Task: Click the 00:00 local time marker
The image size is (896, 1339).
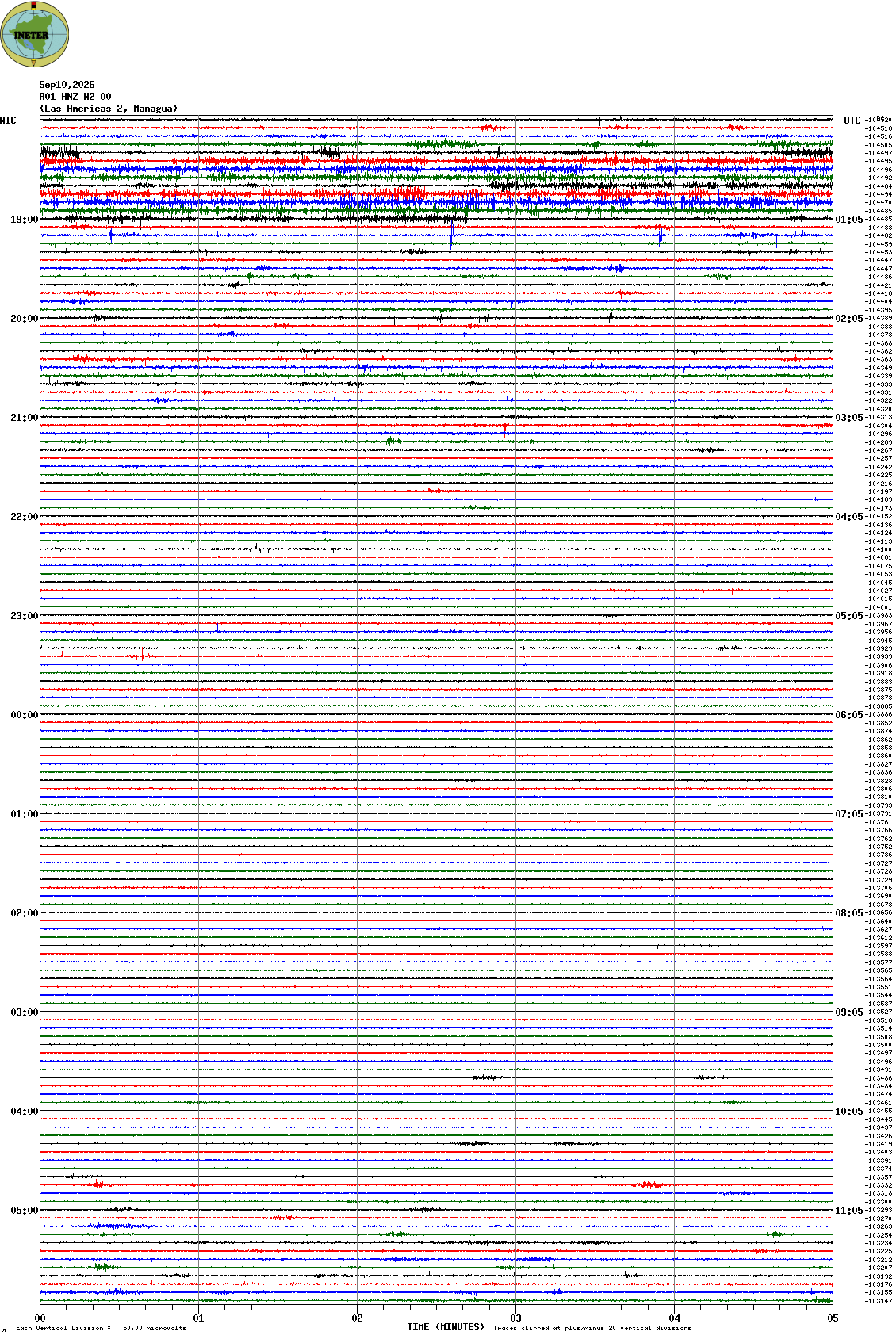Action: tap(24, 715)
